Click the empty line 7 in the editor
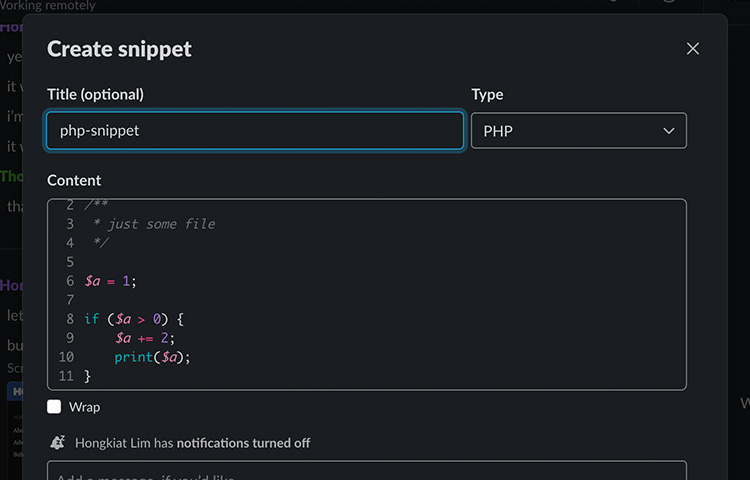This screenshot has height=480, width=750. (x=367, y=300)
